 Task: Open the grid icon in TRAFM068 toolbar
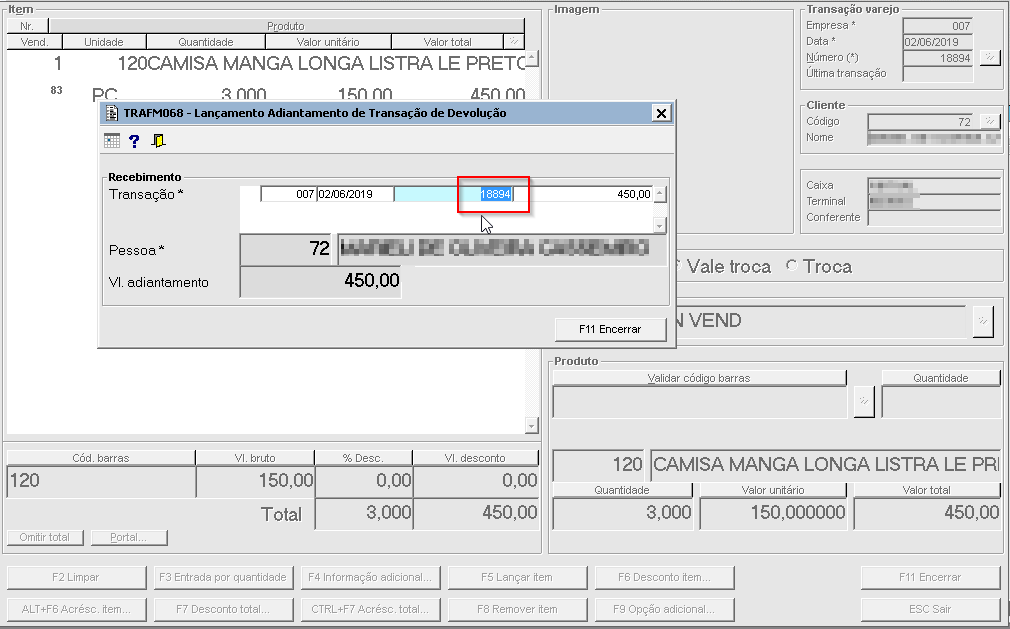point(112,140)
